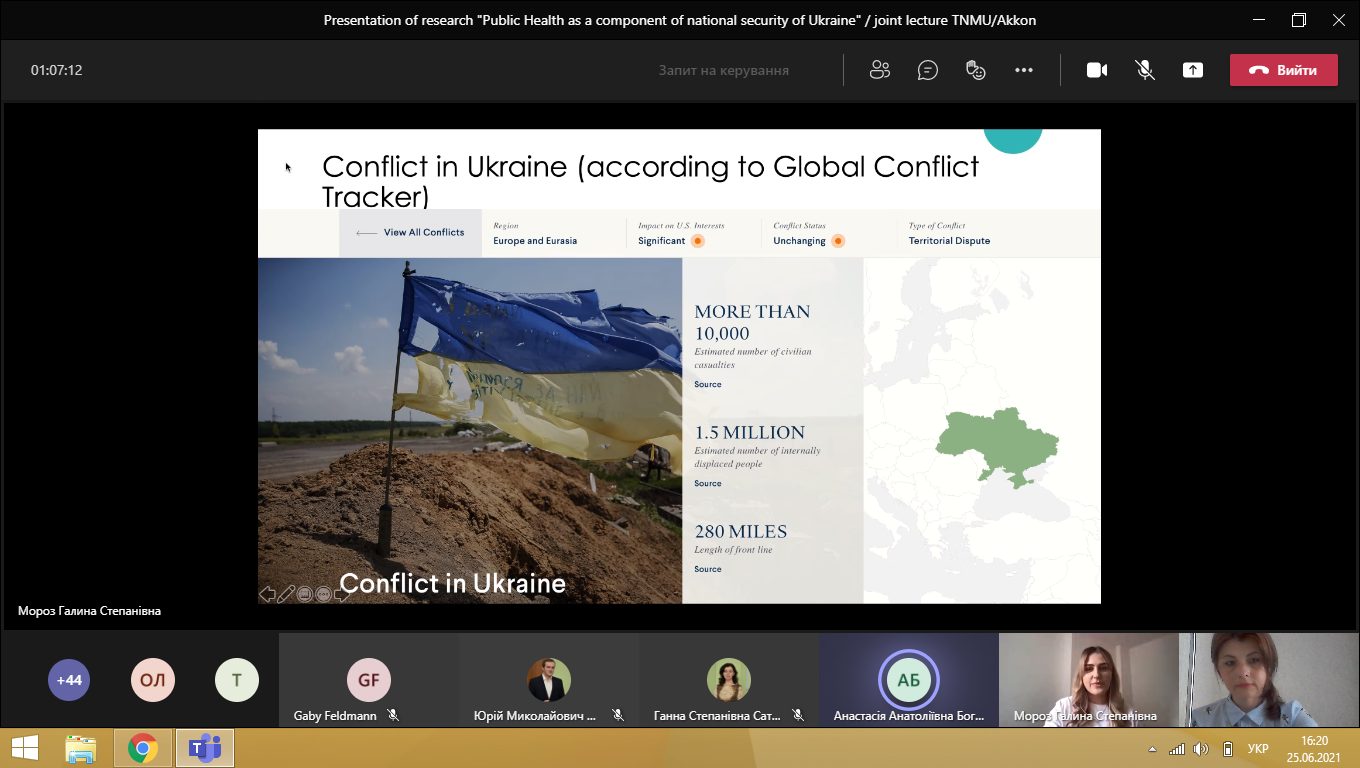This screenshot has width=1360, height=768.
Task: Click the Windows Start button
Action: pyautogui.click(x=24, y=748)
